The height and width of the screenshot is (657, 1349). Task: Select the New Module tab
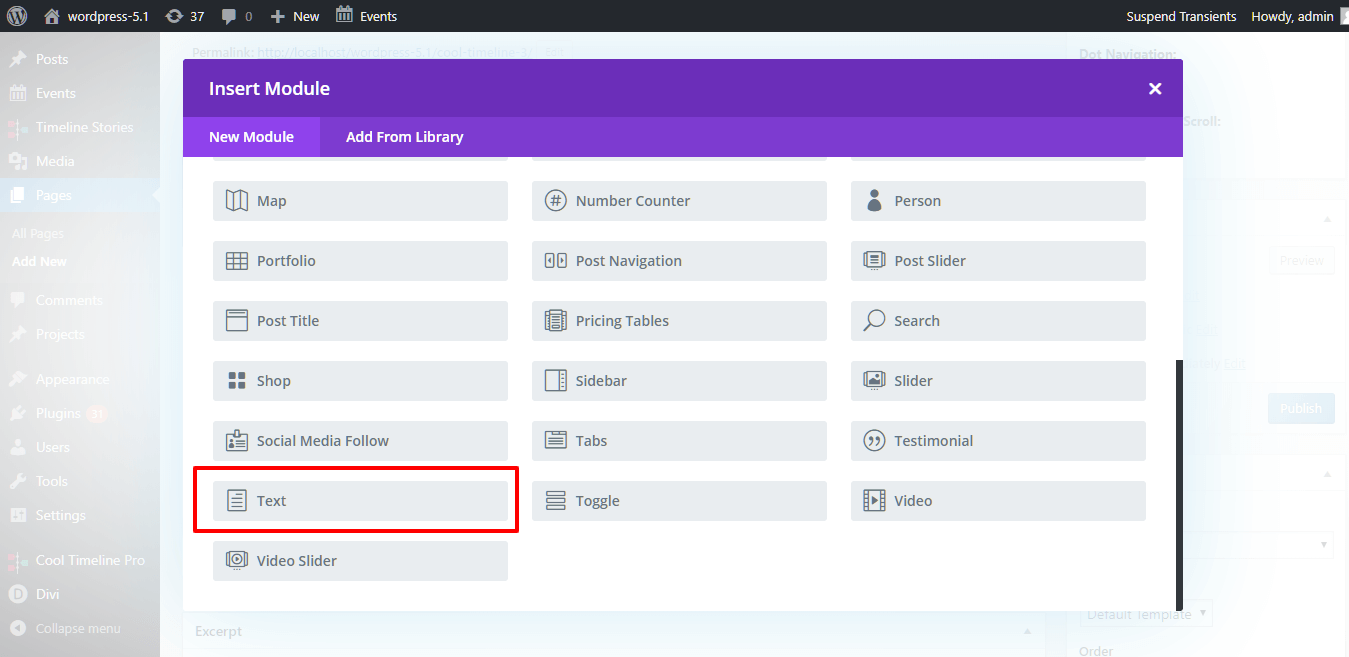pos(251,137)
